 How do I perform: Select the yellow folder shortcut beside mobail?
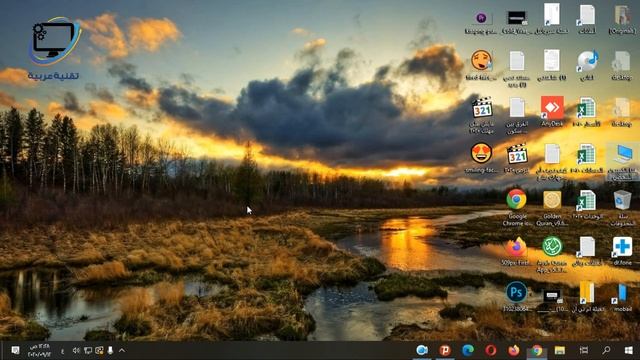click(587, 296)
